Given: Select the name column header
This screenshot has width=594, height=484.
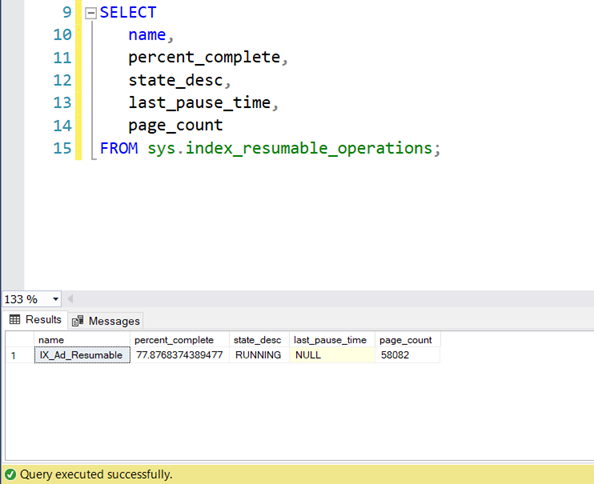Looking at the screenshot, I should click(82, 340).
